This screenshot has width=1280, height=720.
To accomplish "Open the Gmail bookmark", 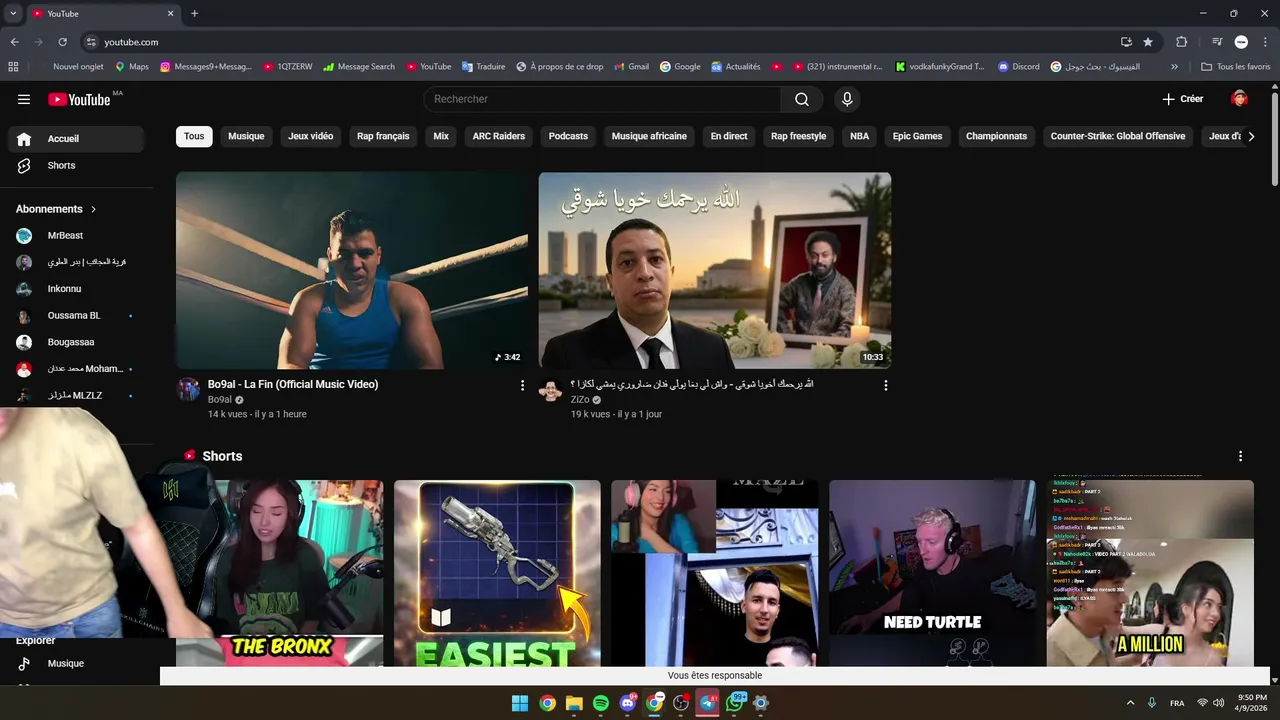I will click(x=631, y=67).
